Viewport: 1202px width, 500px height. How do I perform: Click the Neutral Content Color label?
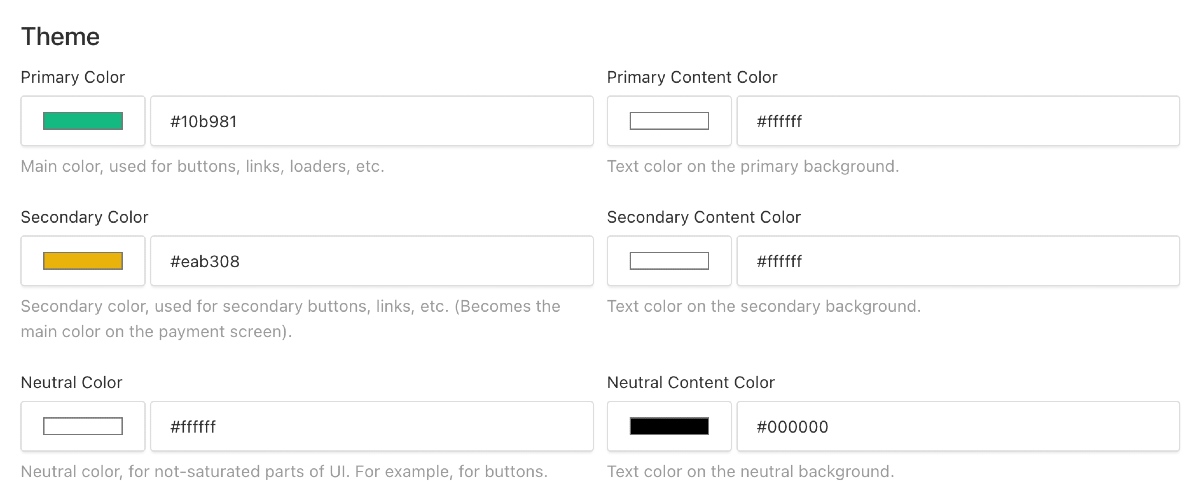coord(691,382)
